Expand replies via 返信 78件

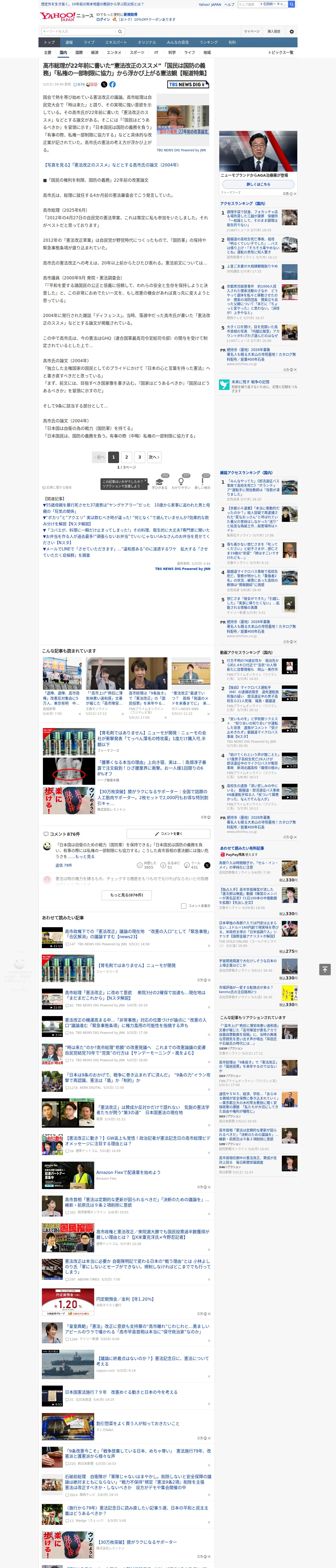63,865
